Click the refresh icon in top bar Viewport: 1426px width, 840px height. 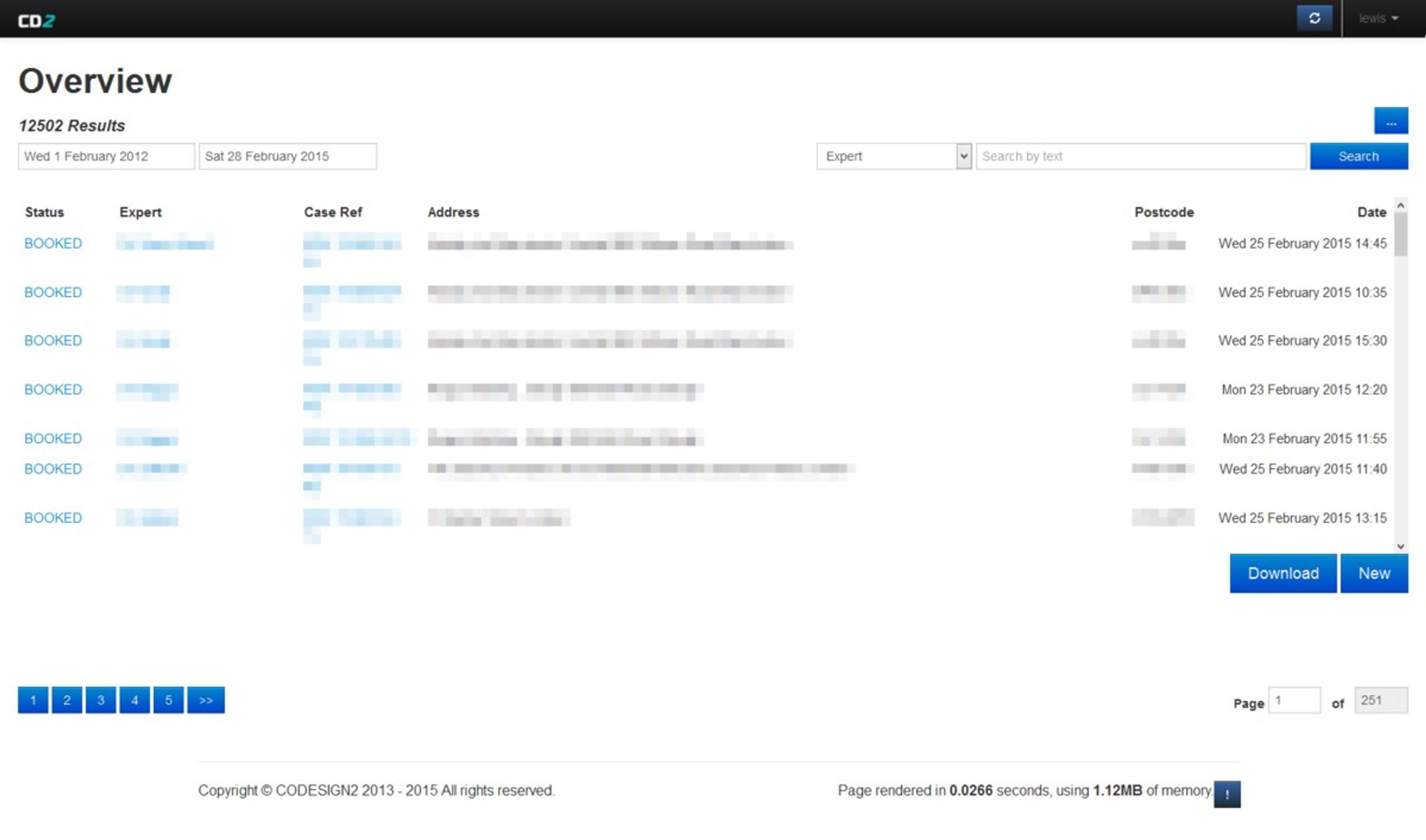[x=1314, y=19]
